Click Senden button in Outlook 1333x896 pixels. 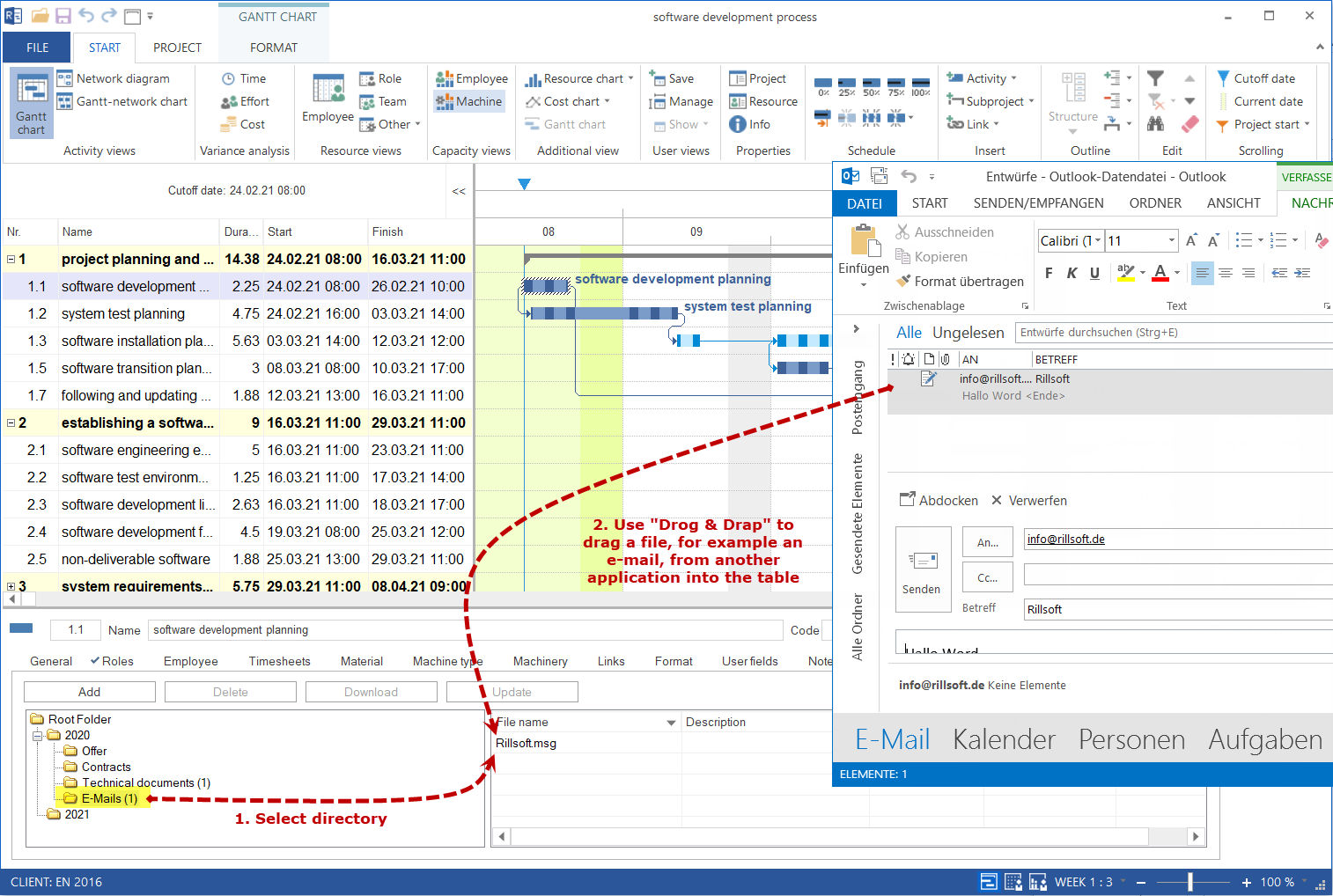(x=923, y=569)
